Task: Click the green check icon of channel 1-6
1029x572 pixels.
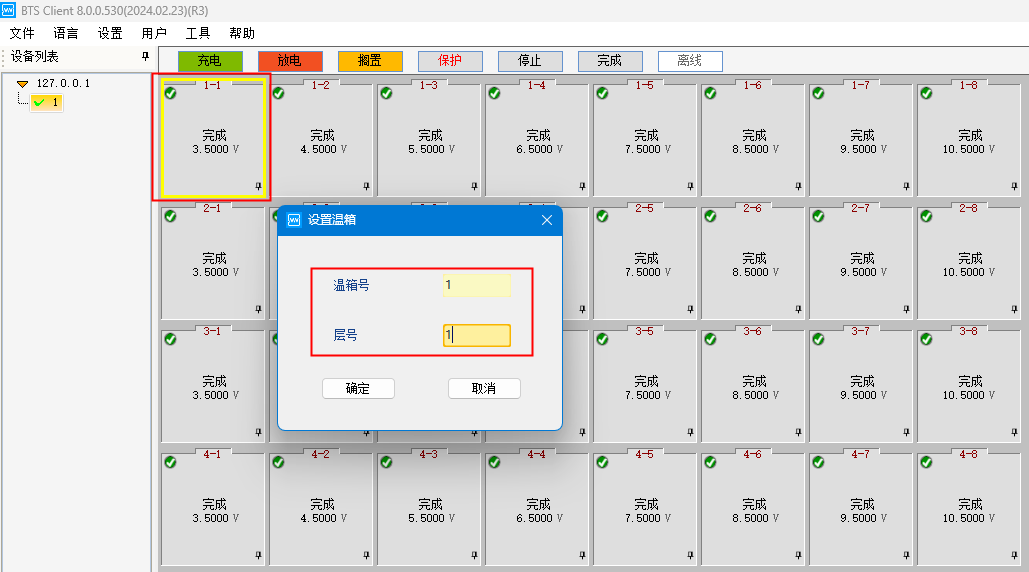Action: (710, 93)
